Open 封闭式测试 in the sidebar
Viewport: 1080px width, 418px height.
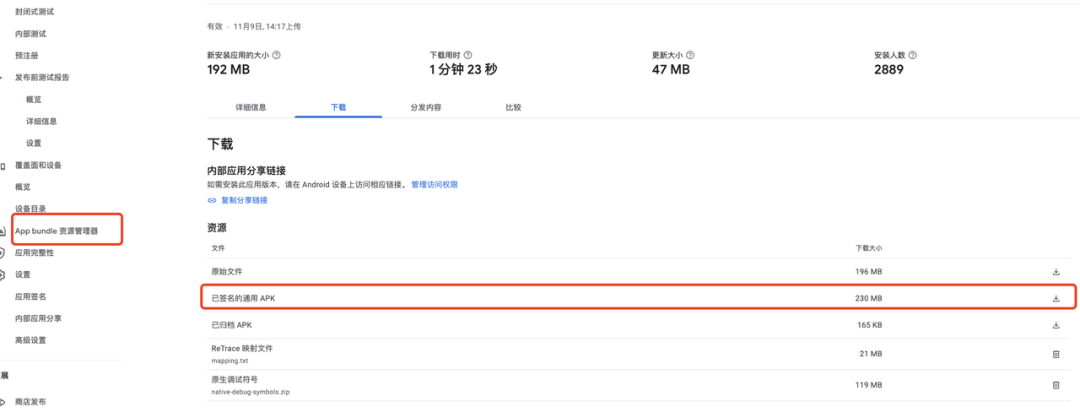[34, 12]
